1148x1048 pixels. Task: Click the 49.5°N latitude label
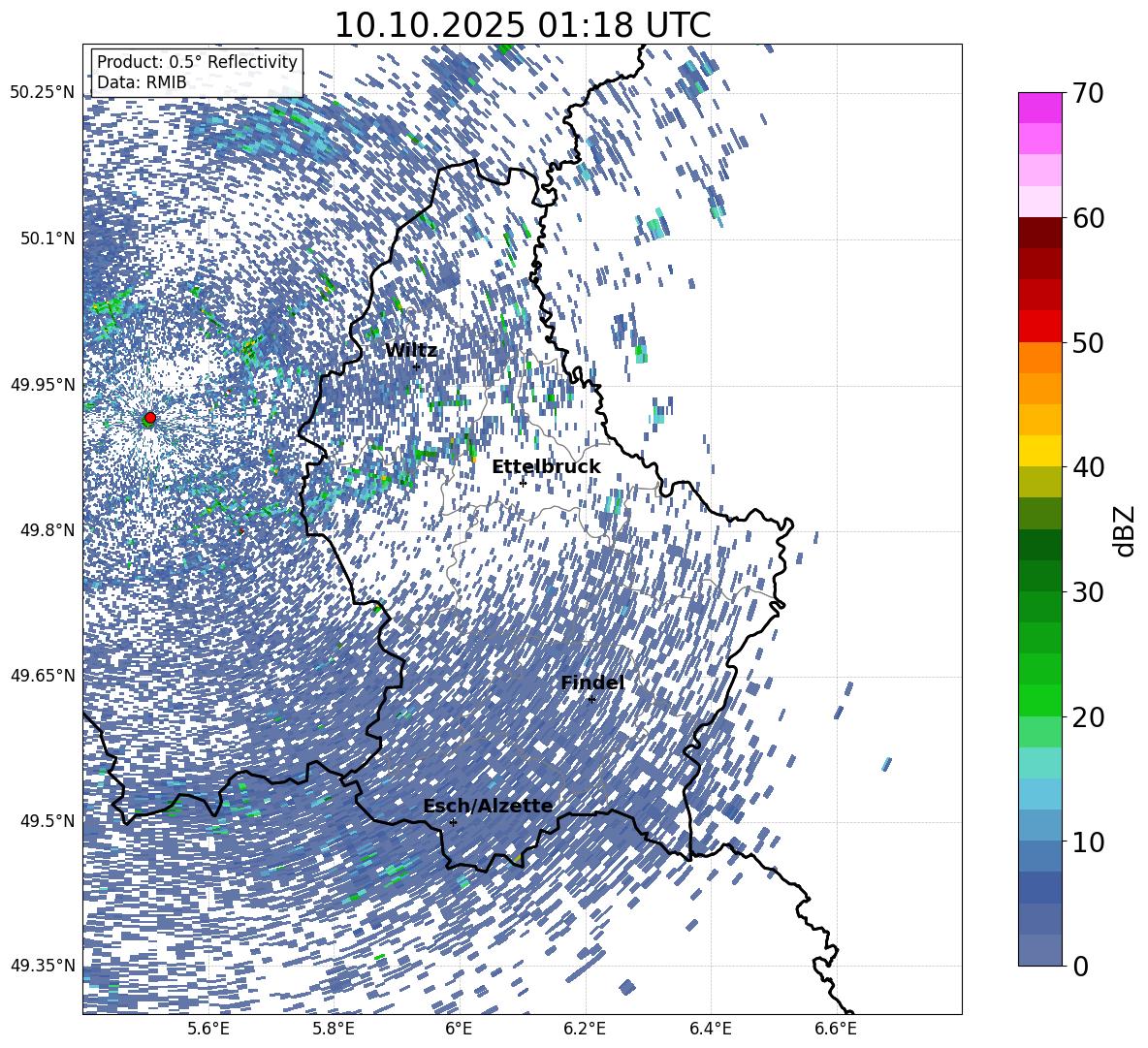click(x=48, y=821)
